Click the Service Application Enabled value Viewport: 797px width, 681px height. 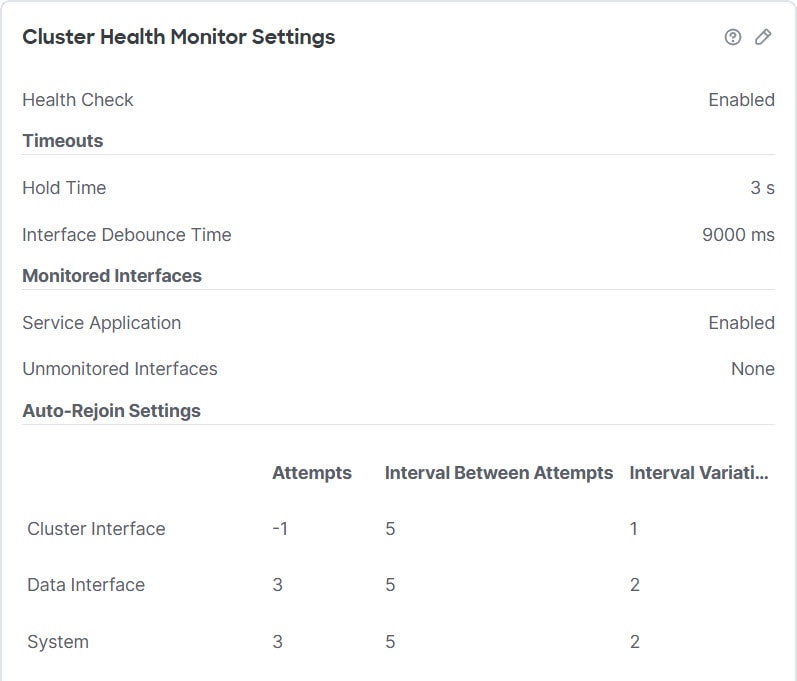(x=741, y=323)
